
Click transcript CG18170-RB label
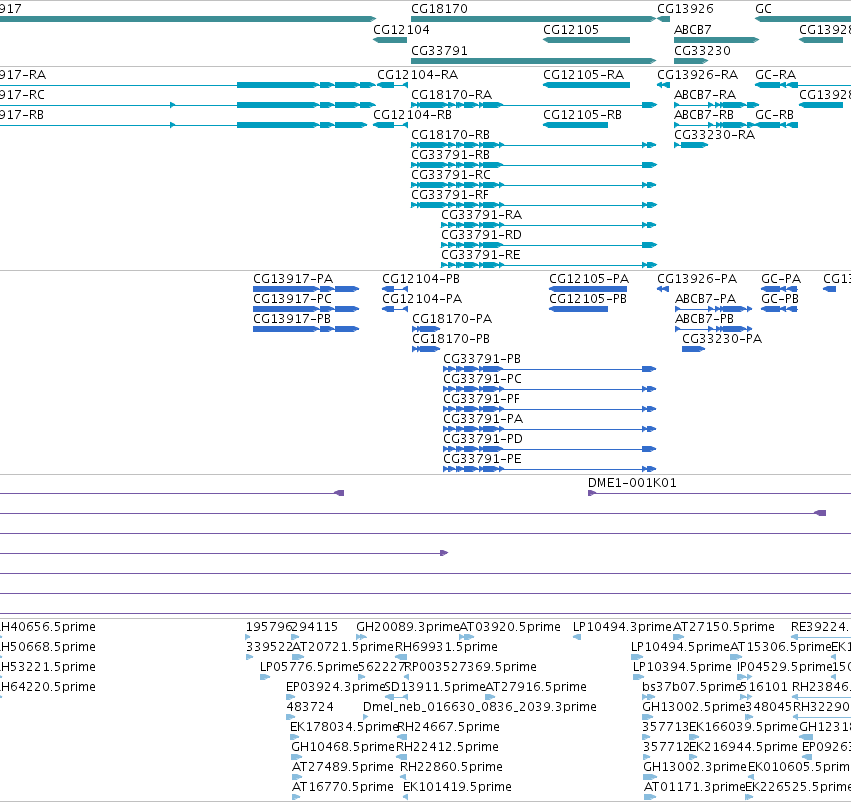(x=450, y=135)
